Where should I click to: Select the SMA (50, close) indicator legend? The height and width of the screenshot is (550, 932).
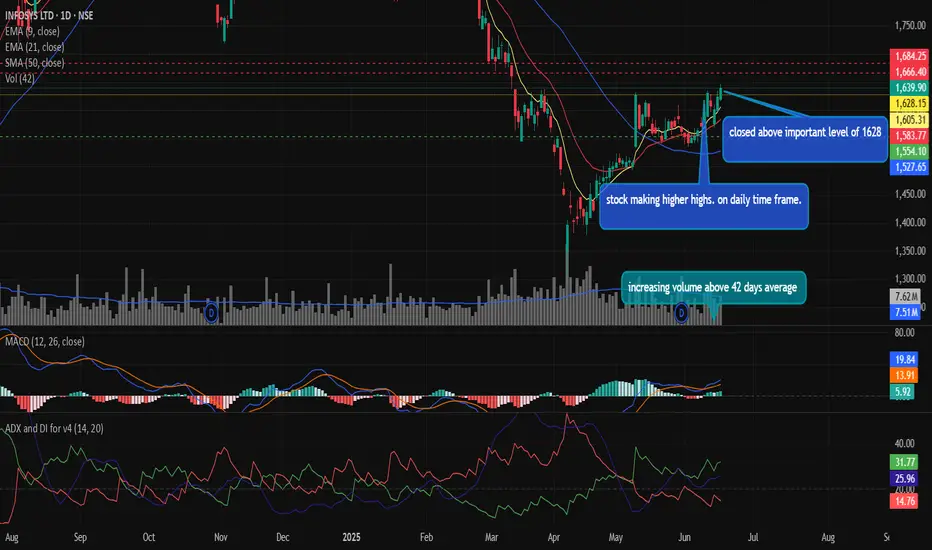34,62
